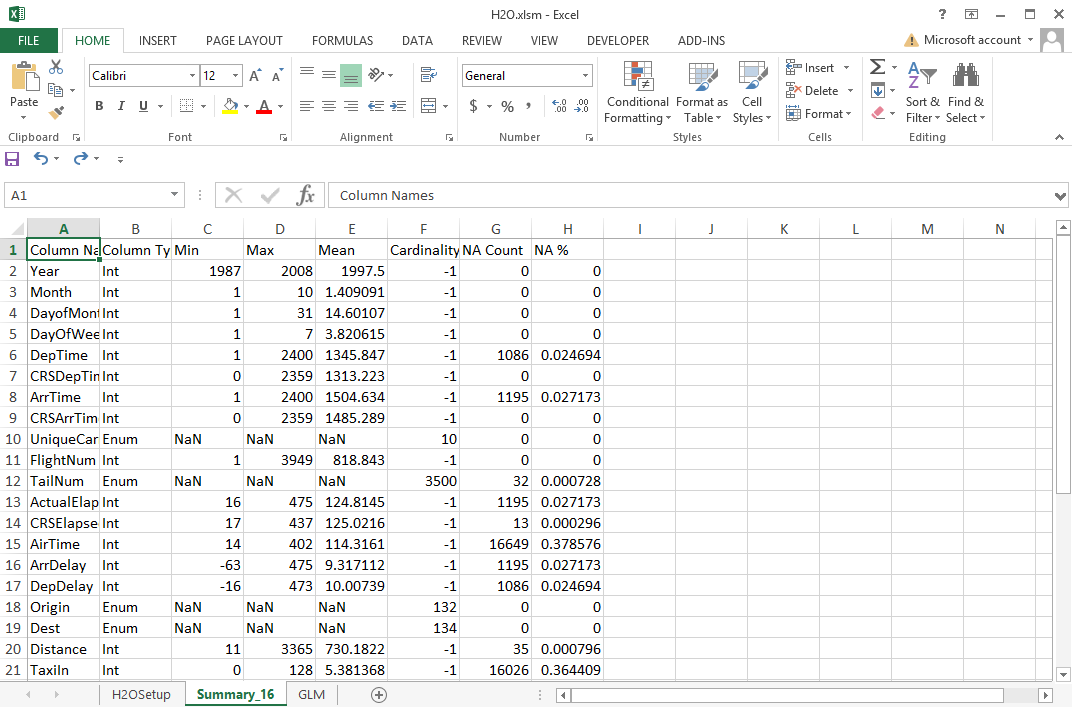Click the Insert Function fx icon
The image size is (1072, 707).
pyautogui.click(x=306, y=195)
